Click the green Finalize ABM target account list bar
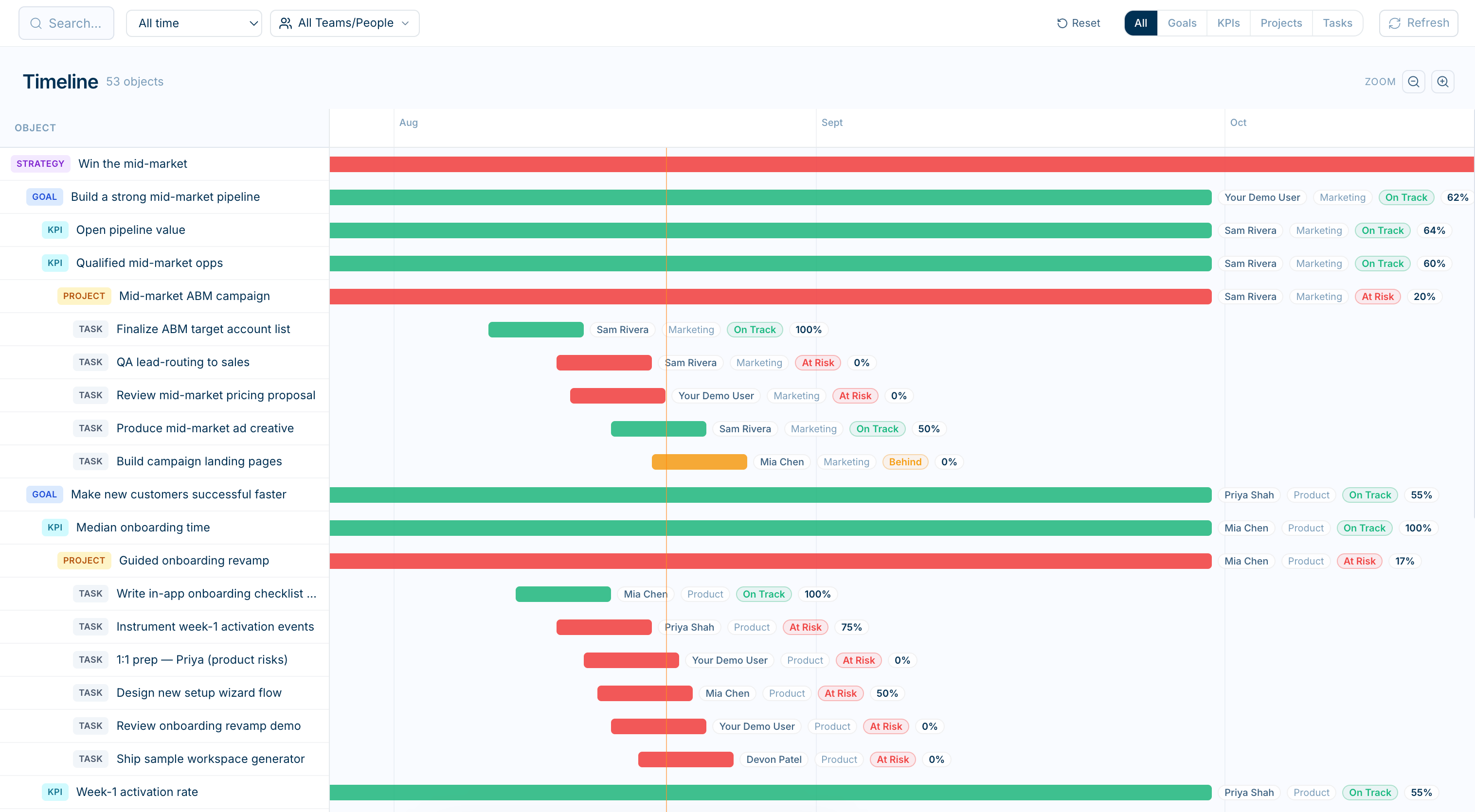 pos(536,330)
